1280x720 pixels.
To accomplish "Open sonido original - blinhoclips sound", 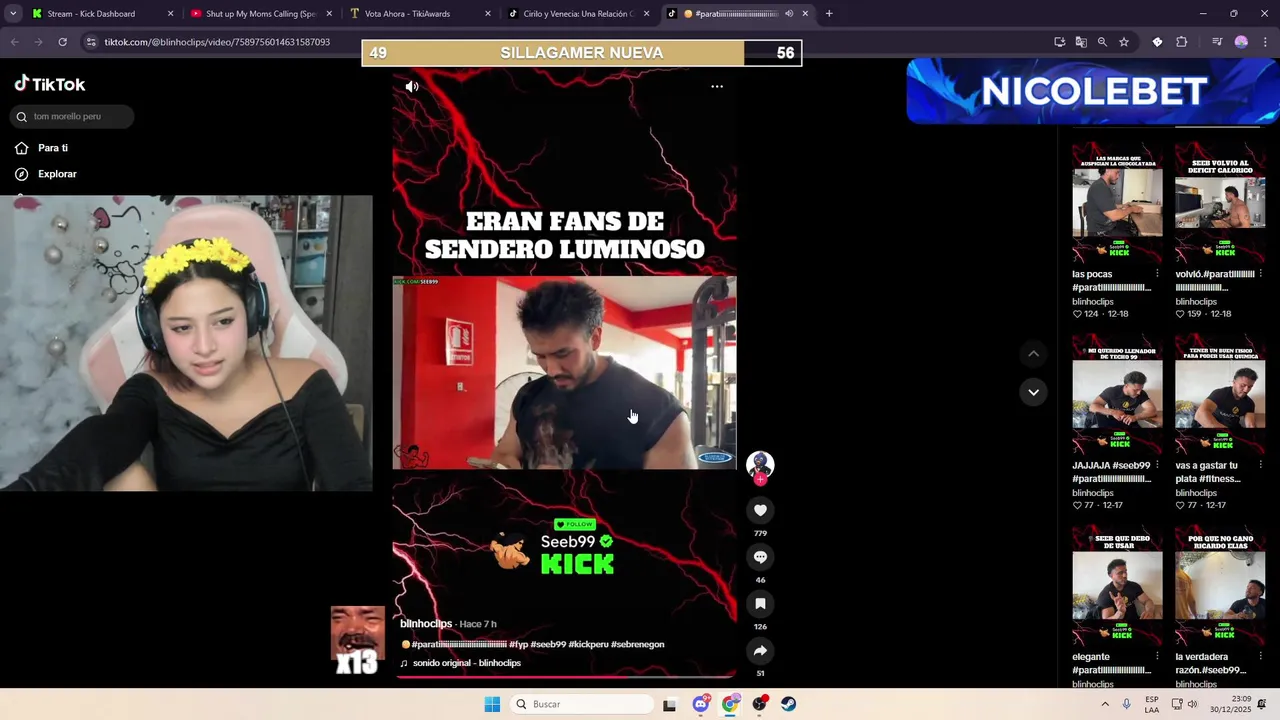I will pyautogui.click(x=460, y=663).
